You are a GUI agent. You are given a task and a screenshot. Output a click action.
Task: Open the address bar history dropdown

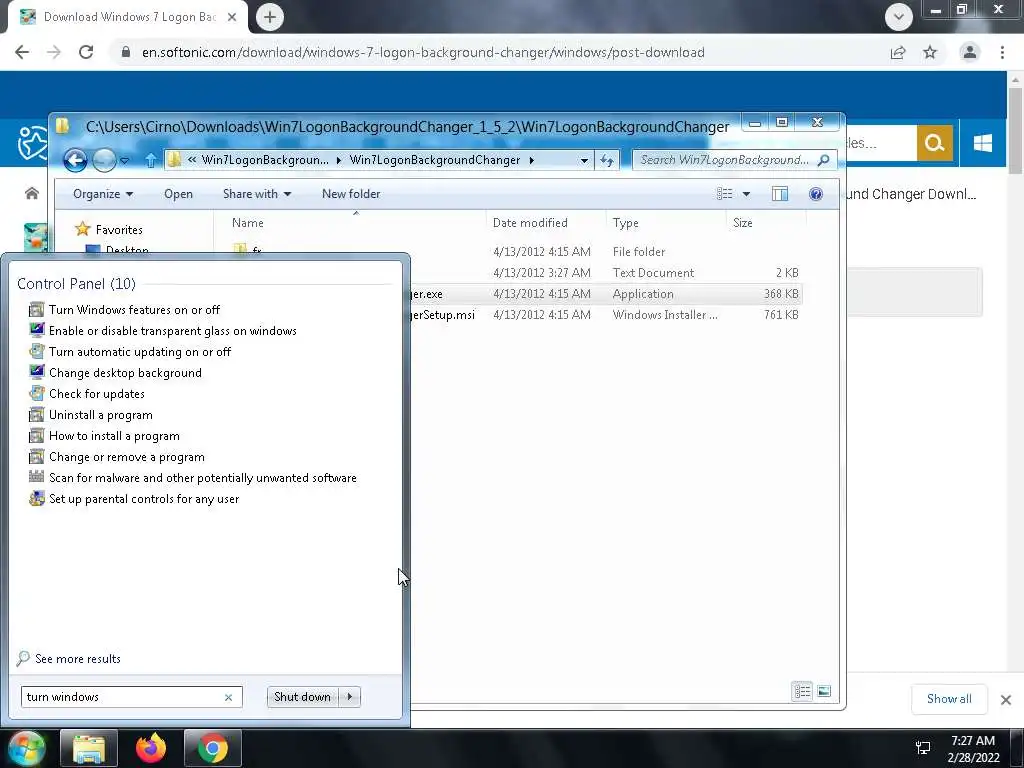coord(584,160)
